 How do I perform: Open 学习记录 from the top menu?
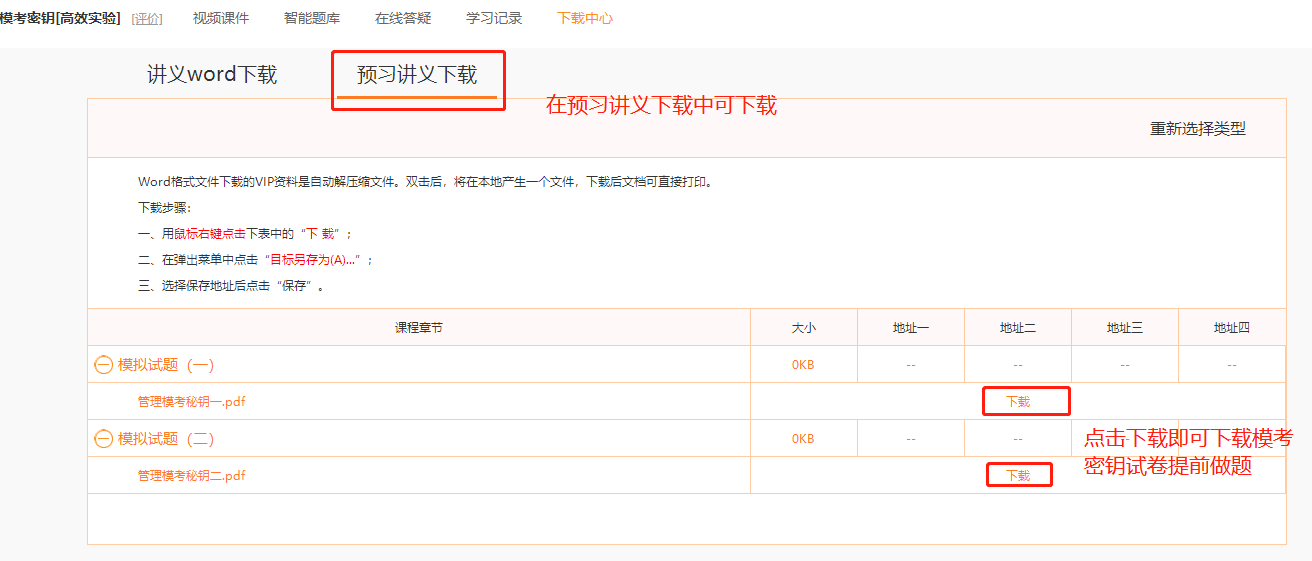point(494,18)
